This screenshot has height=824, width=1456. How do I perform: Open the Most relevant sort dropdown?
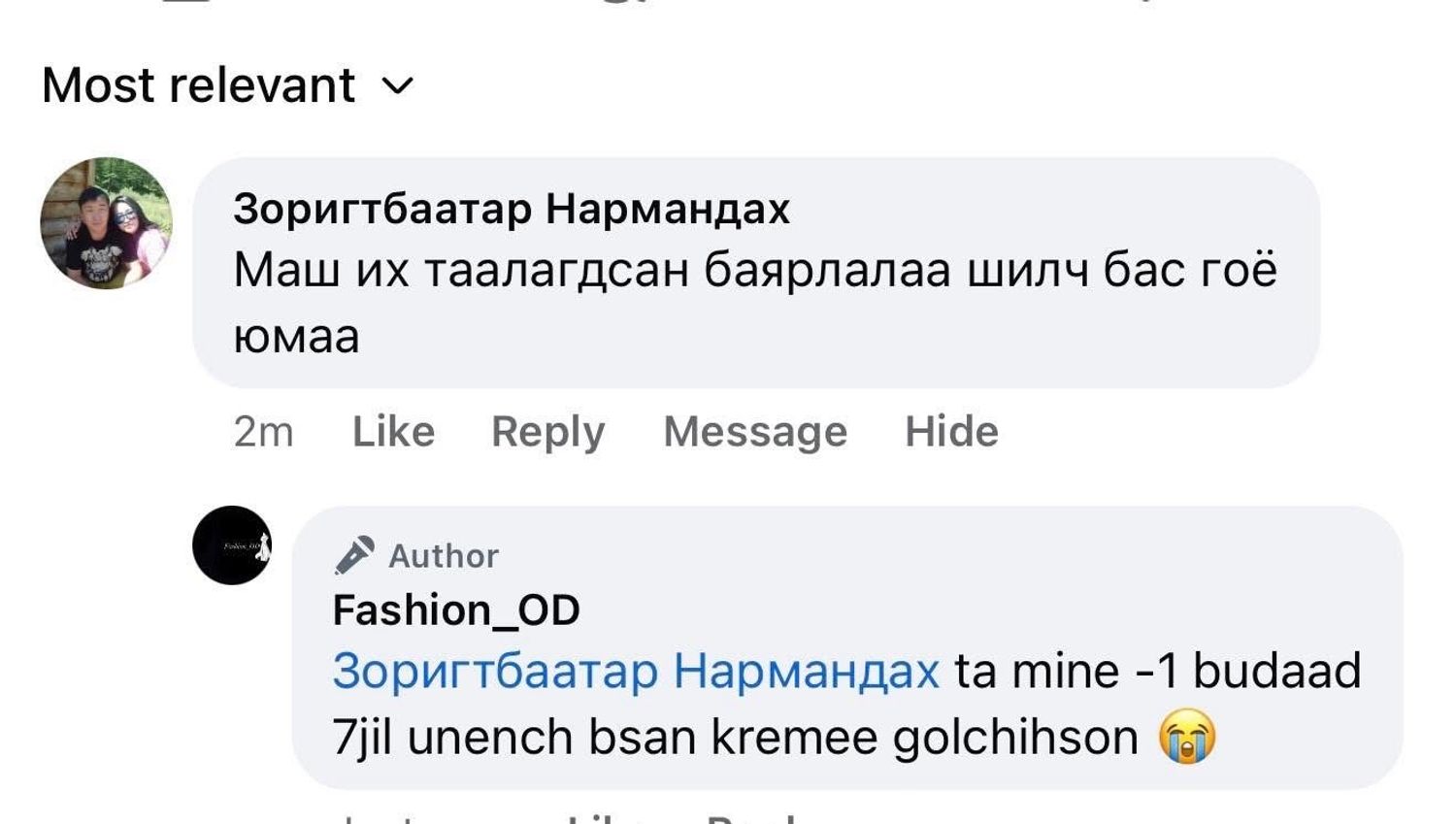click(199, 85)
